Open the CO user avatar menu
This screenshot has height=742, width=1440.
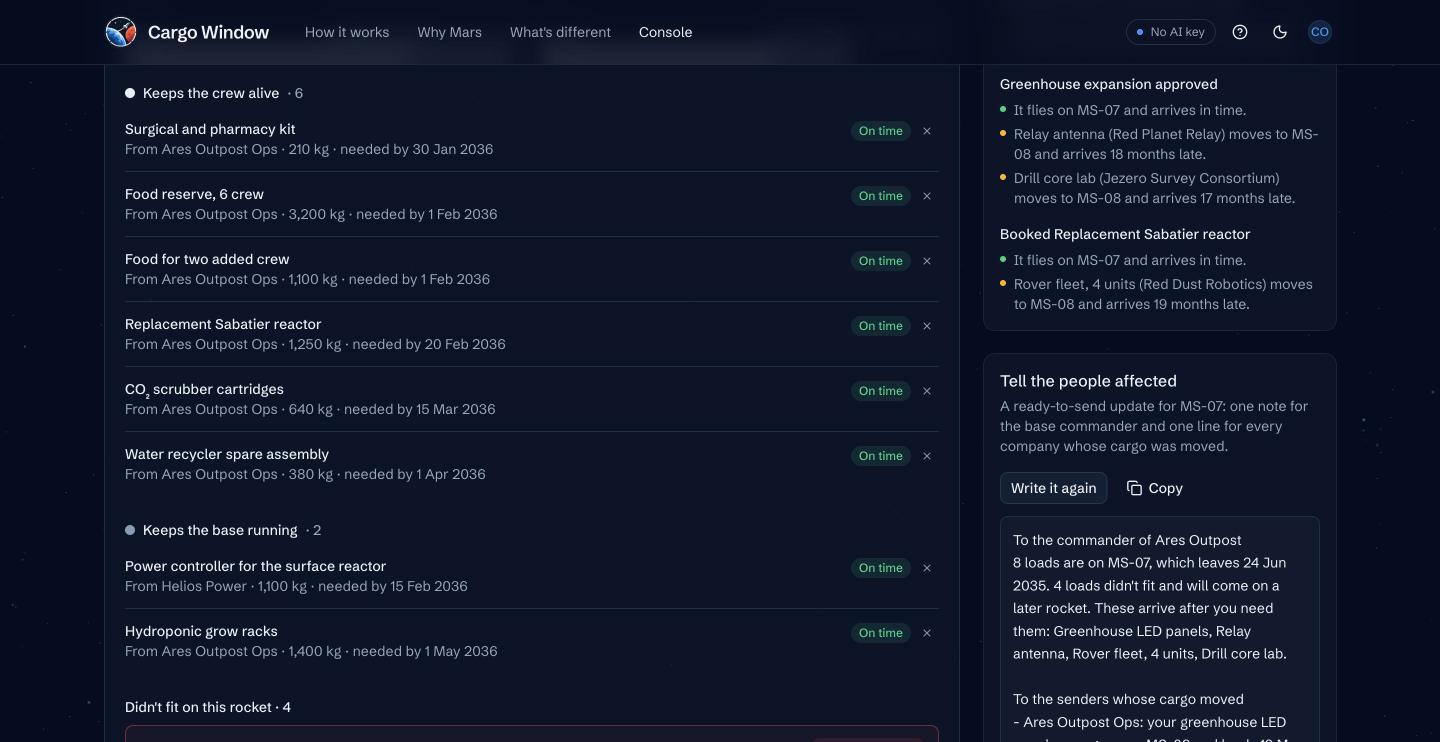pos(1320,32)
